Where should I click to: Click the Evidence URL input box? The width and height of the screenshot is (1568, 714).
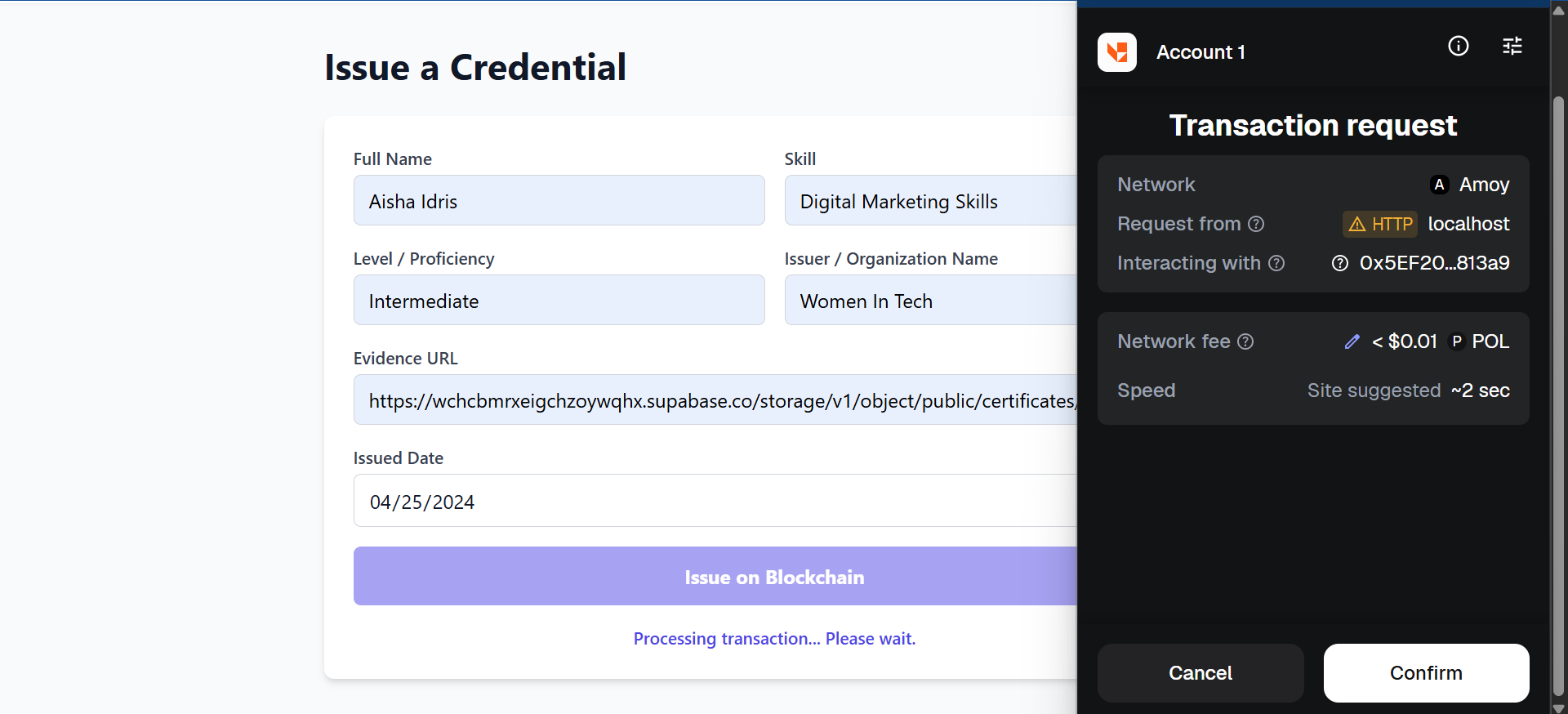(715, 400)
